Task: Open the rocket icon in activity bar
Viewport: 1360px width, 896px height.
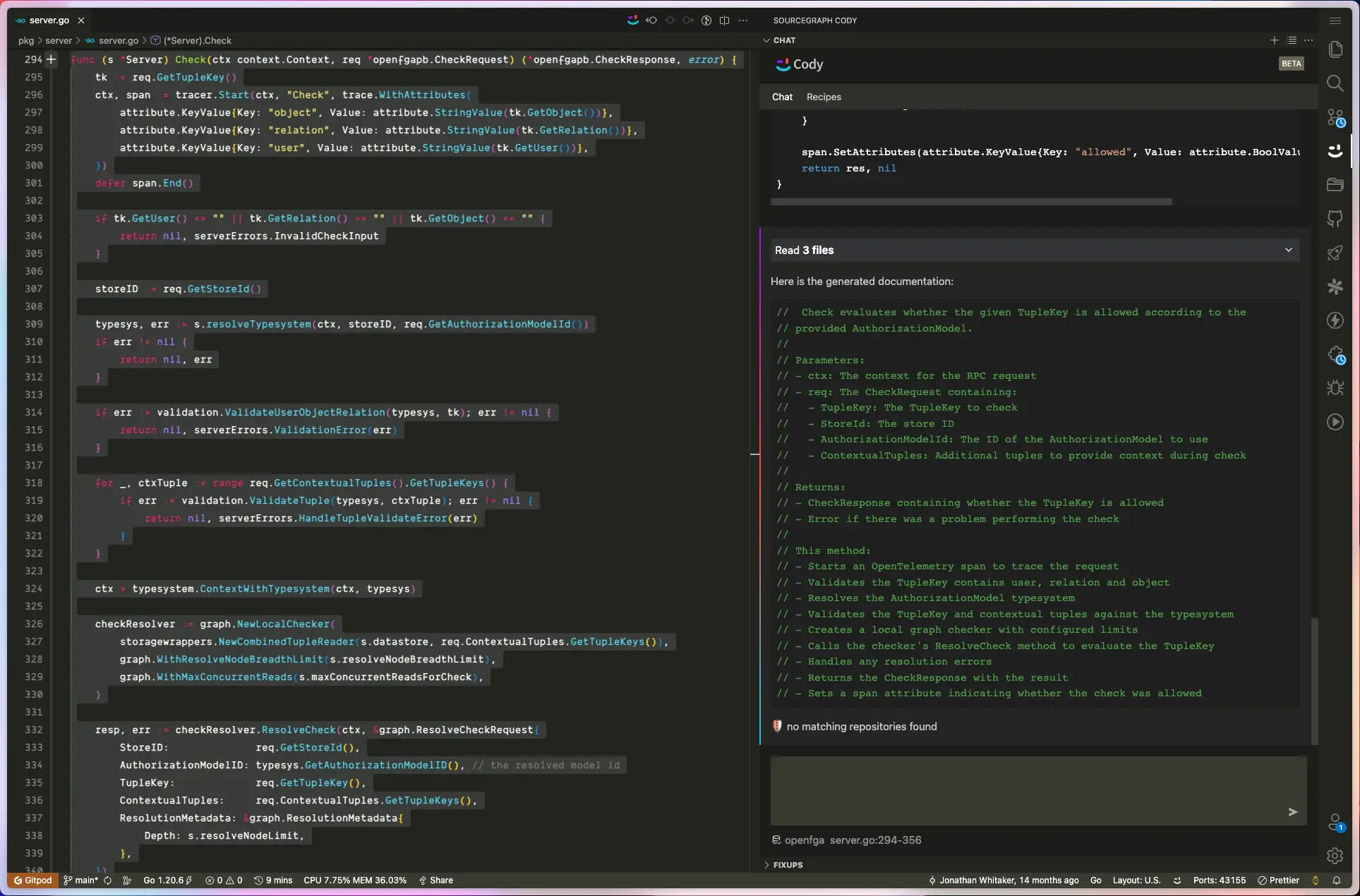Action: pyautogui.click(x=1335, y=253)
